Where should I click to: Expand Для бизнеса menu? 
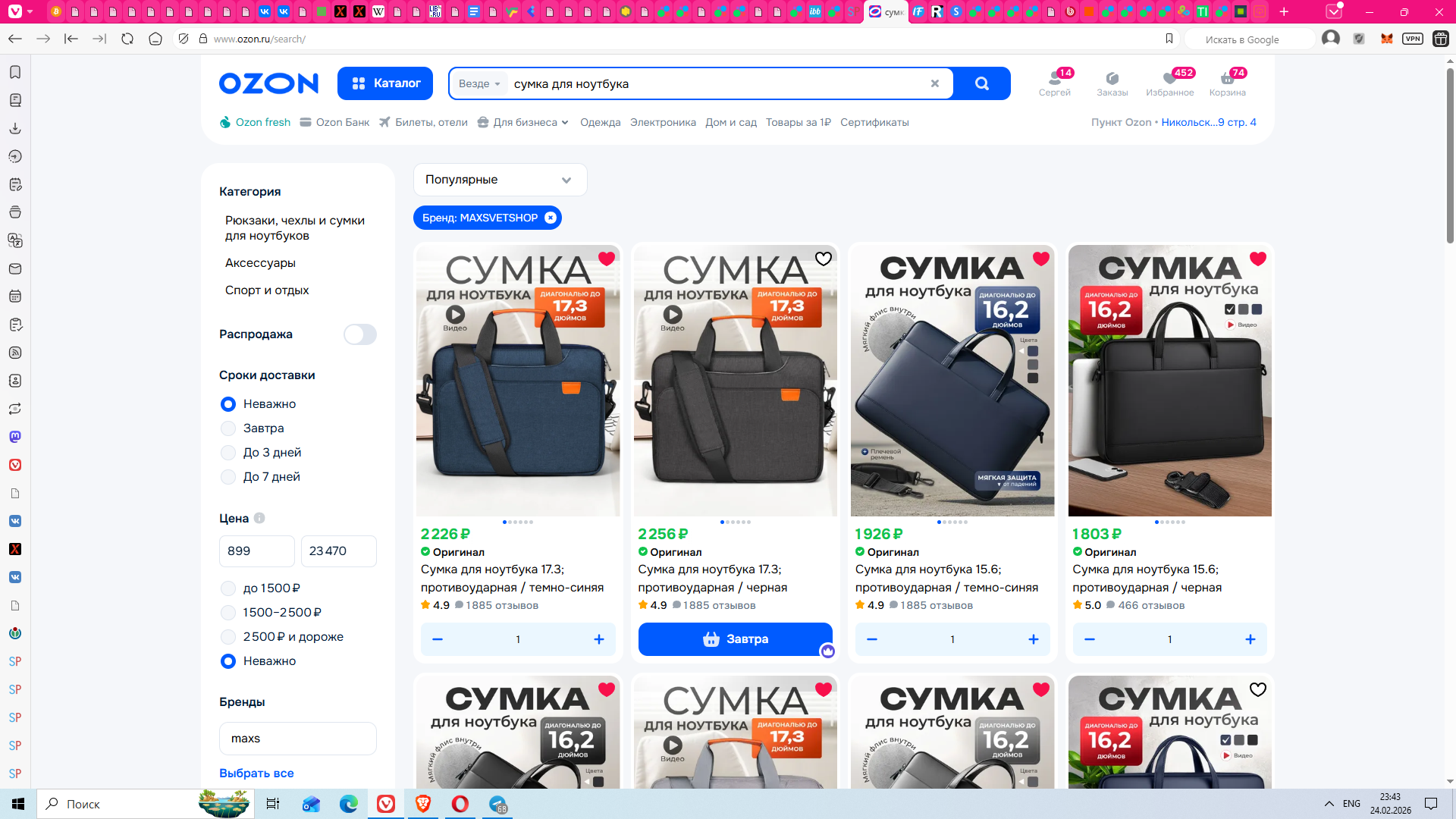tap(524, 122)
